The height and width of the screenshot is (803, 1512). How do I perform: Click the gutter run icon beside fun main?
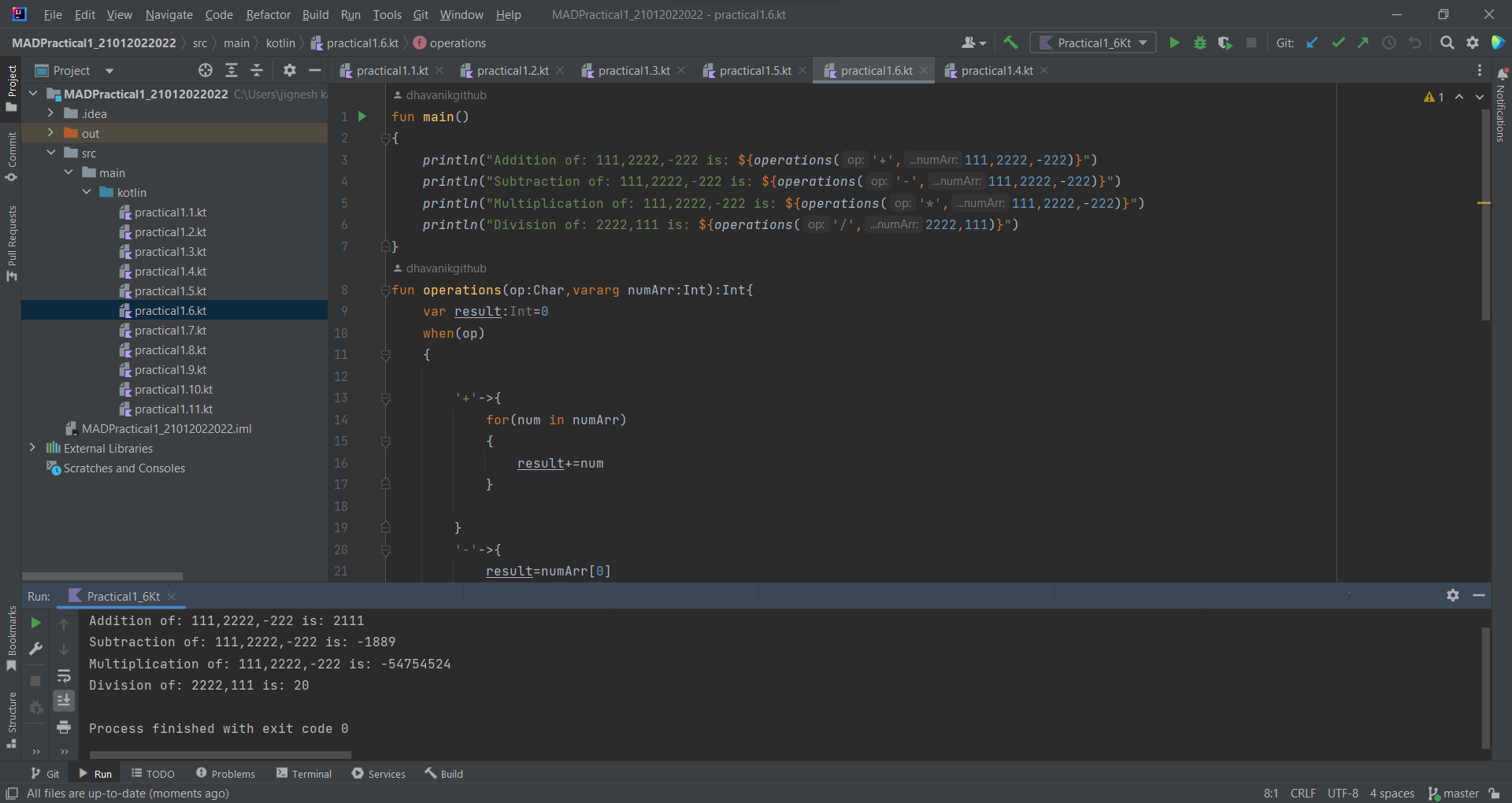click(x=362, y=116)
